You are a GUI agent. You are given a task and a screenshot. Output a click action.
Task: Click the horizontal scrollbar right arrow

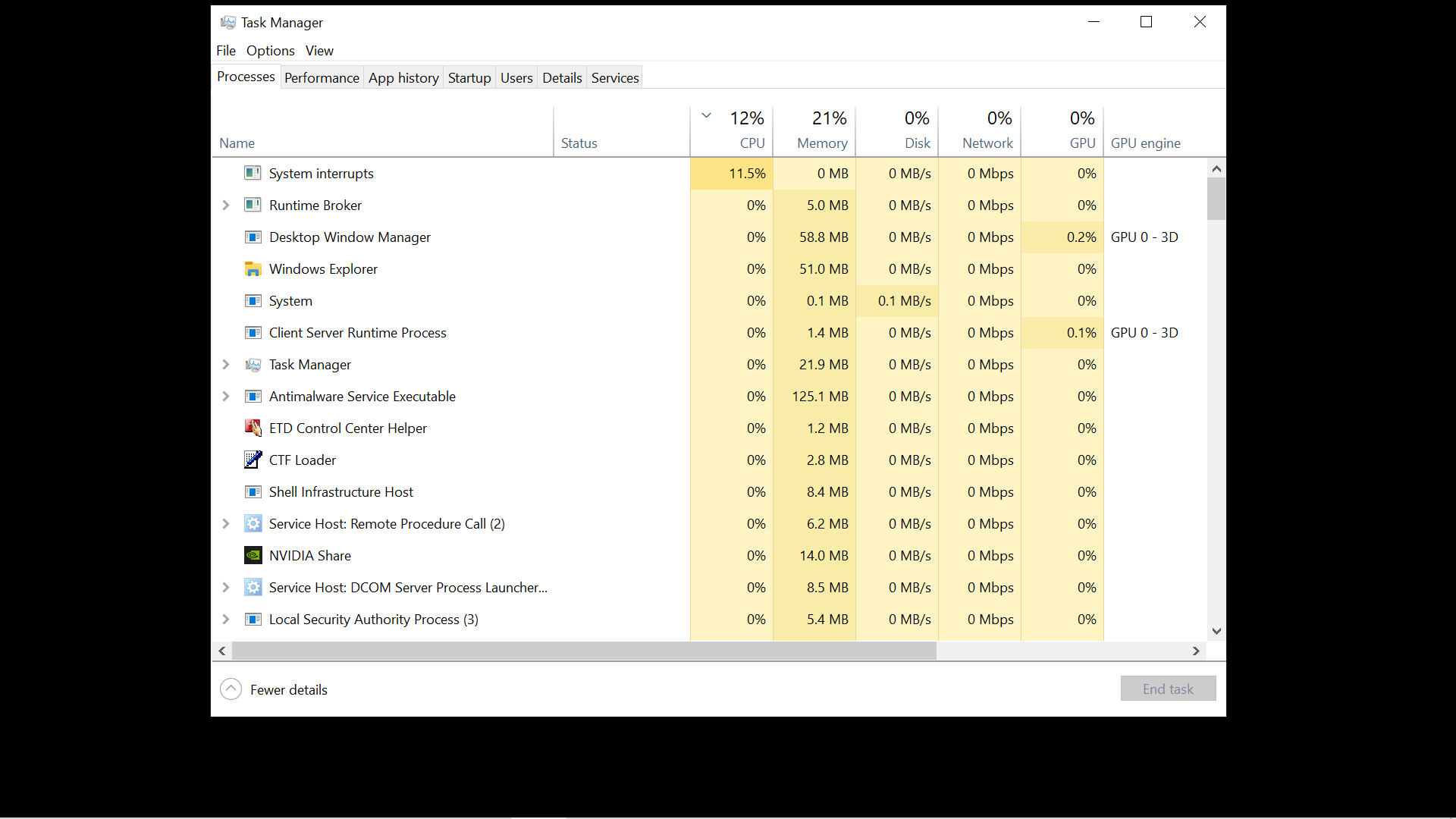(1196, 651)
